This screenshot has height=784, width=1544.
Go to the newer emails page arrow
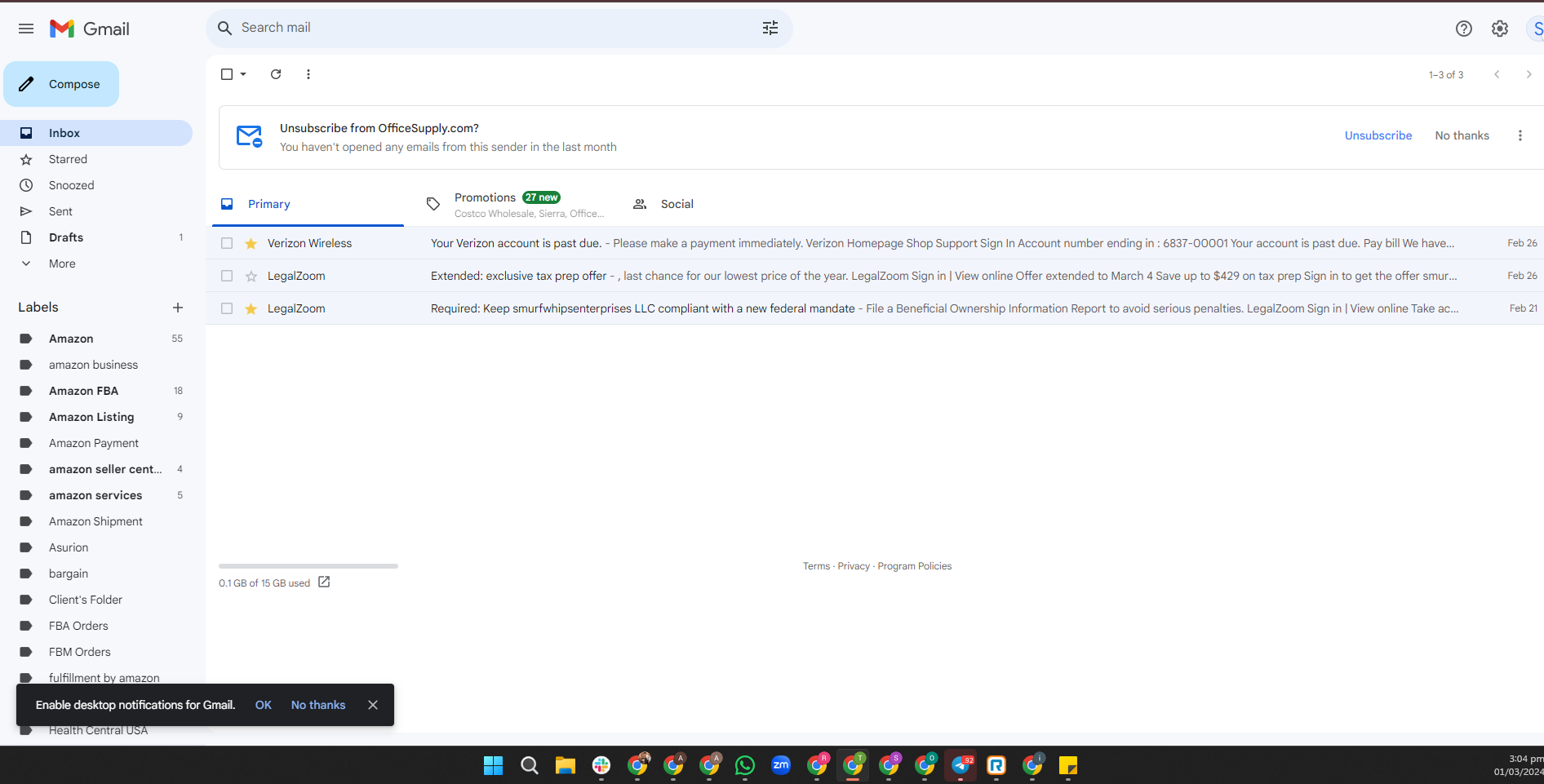pos(1497,74)
